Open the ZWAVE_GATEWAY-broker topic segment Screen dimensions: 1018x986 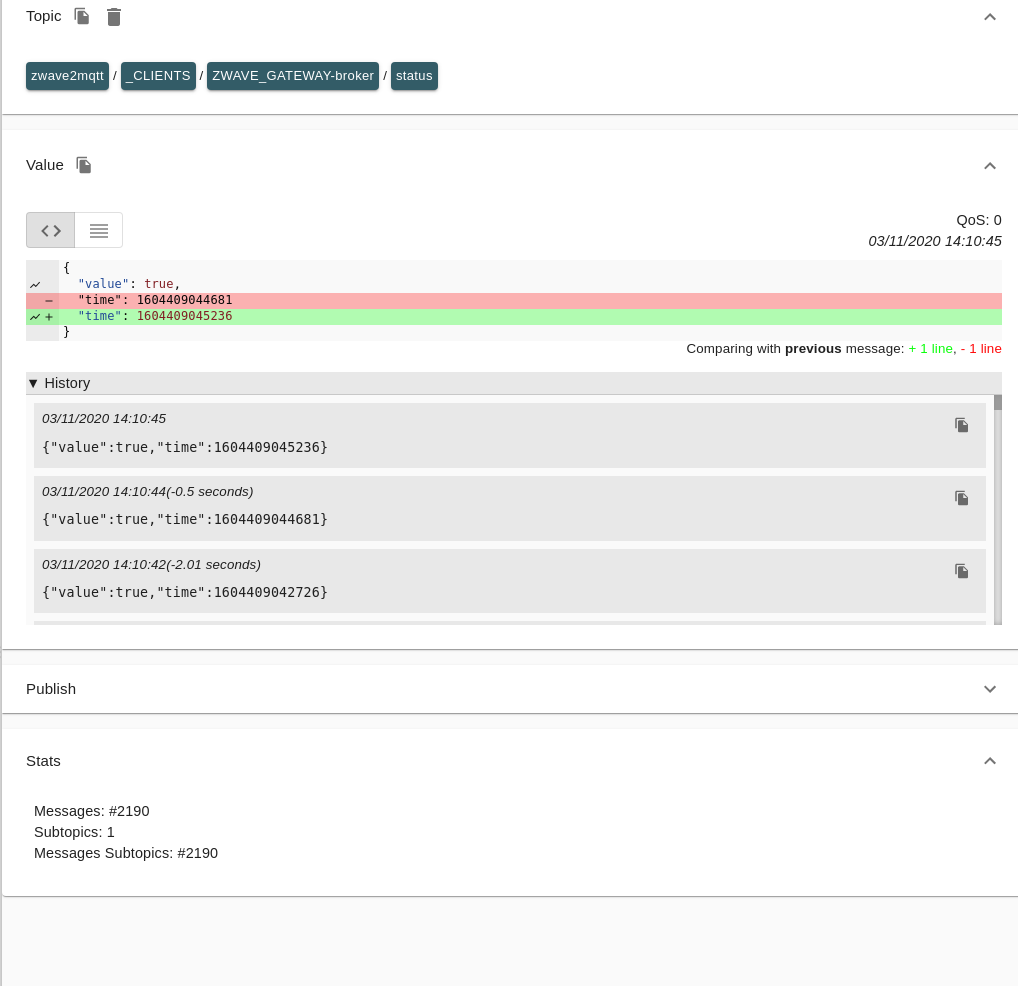pyautogui.click(x=292, y=75)
